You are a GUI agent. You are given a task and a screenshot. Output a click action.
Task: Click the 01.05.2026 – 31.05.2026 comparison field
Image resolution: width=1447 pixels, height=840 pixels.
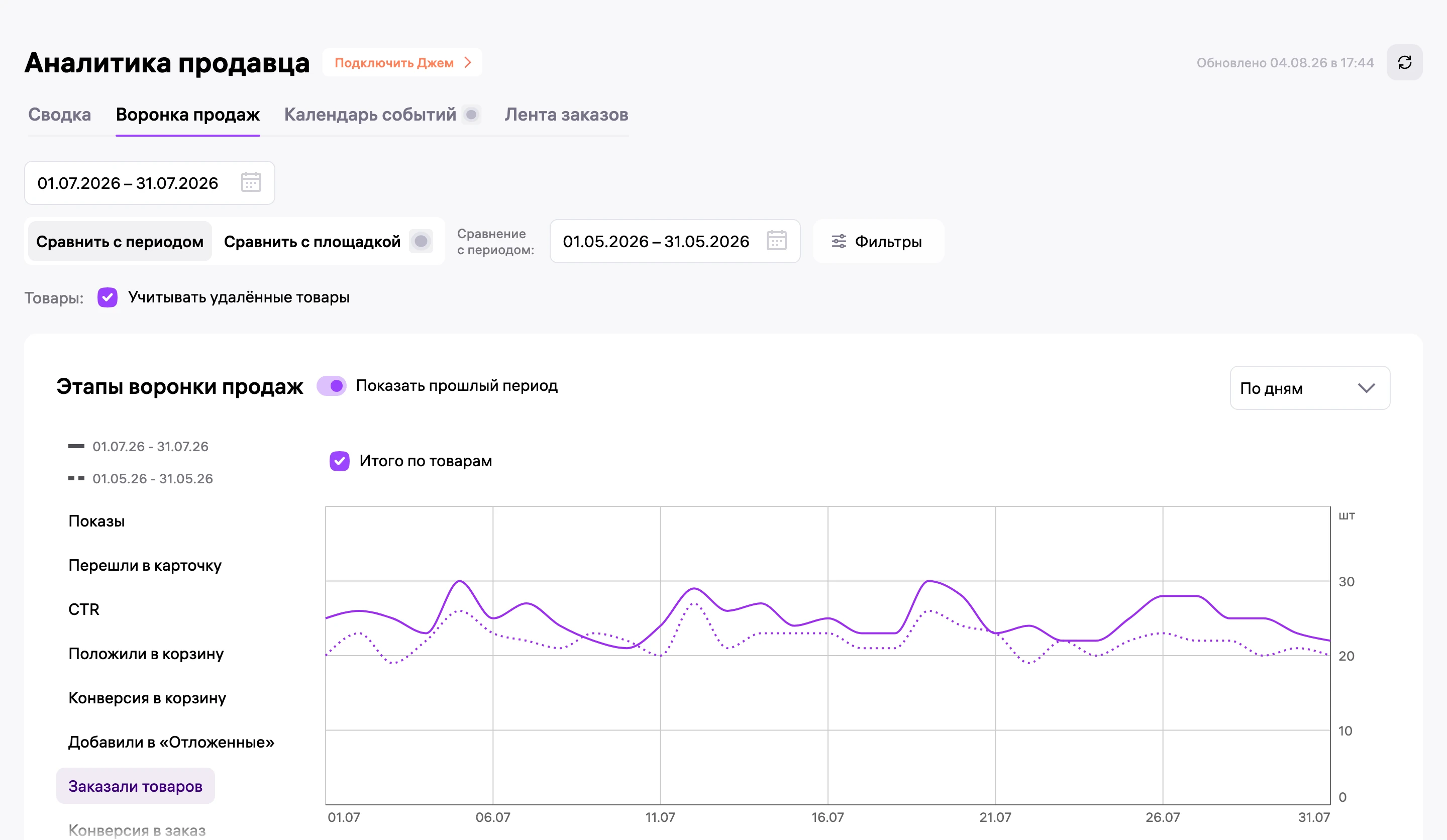coord(675,241)
